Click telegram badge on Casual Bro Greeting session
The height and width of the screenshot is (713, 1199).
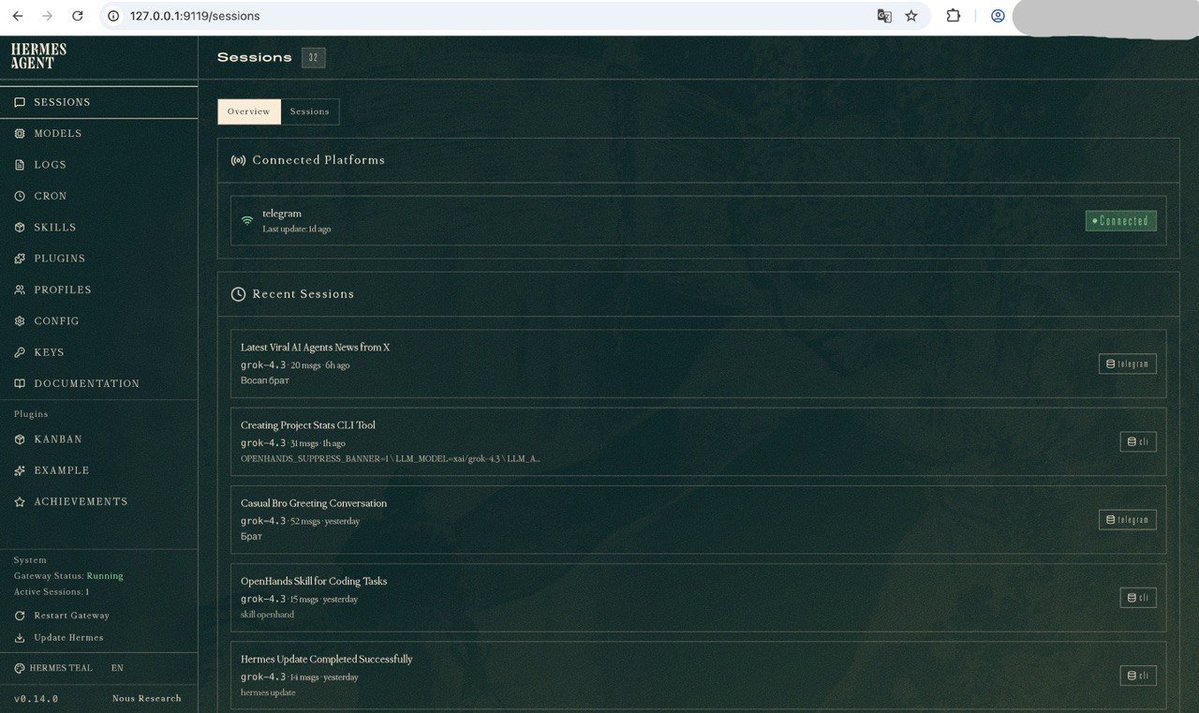point(1128,520)
